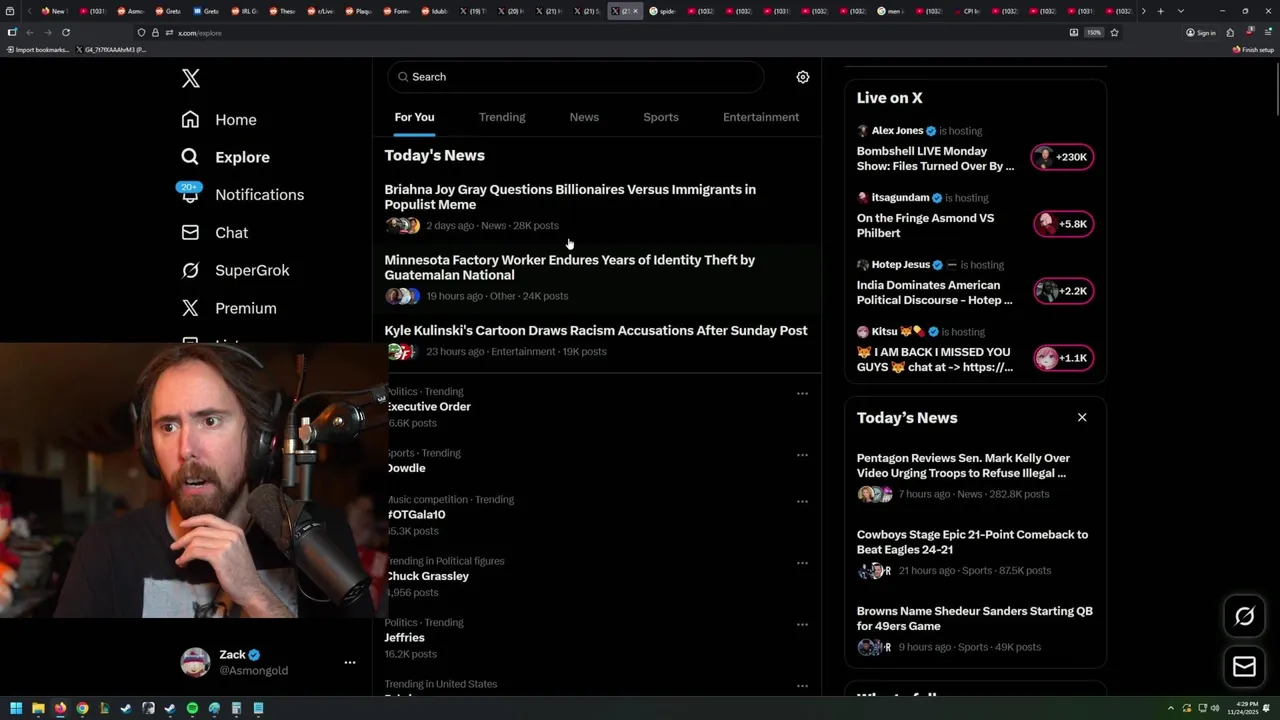Open Minnesota Factory Worker identity theft story

[x=596, y=279]
